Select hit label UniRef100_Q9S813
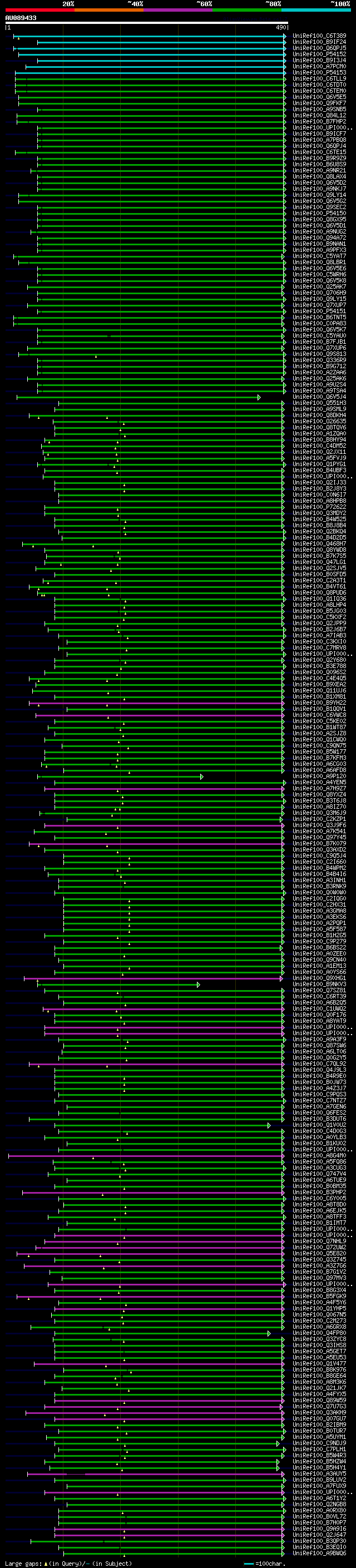 (319, 354)
